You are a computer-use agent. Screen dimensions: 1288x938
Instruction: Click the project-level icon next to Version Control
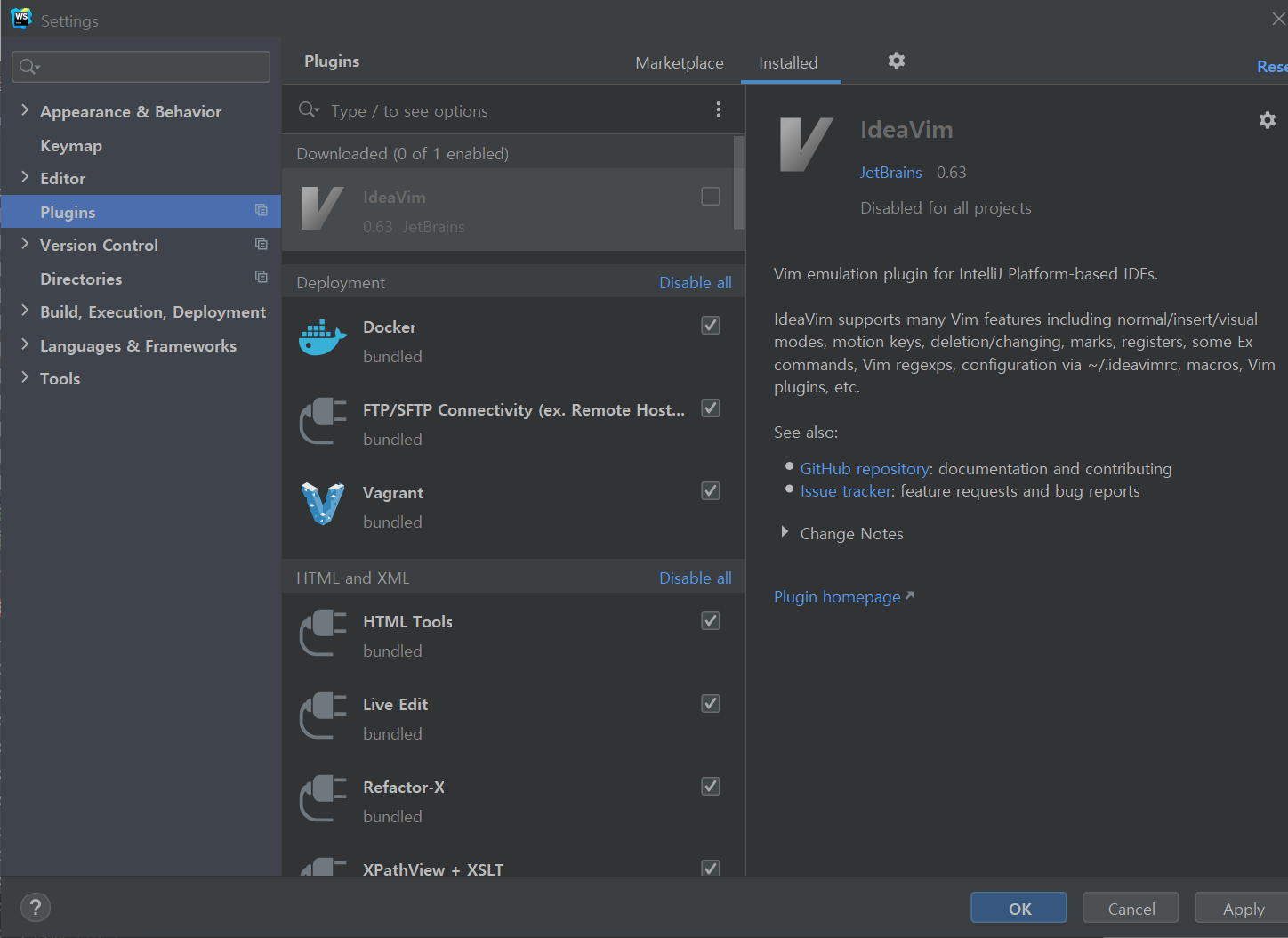tap(262, 244)
